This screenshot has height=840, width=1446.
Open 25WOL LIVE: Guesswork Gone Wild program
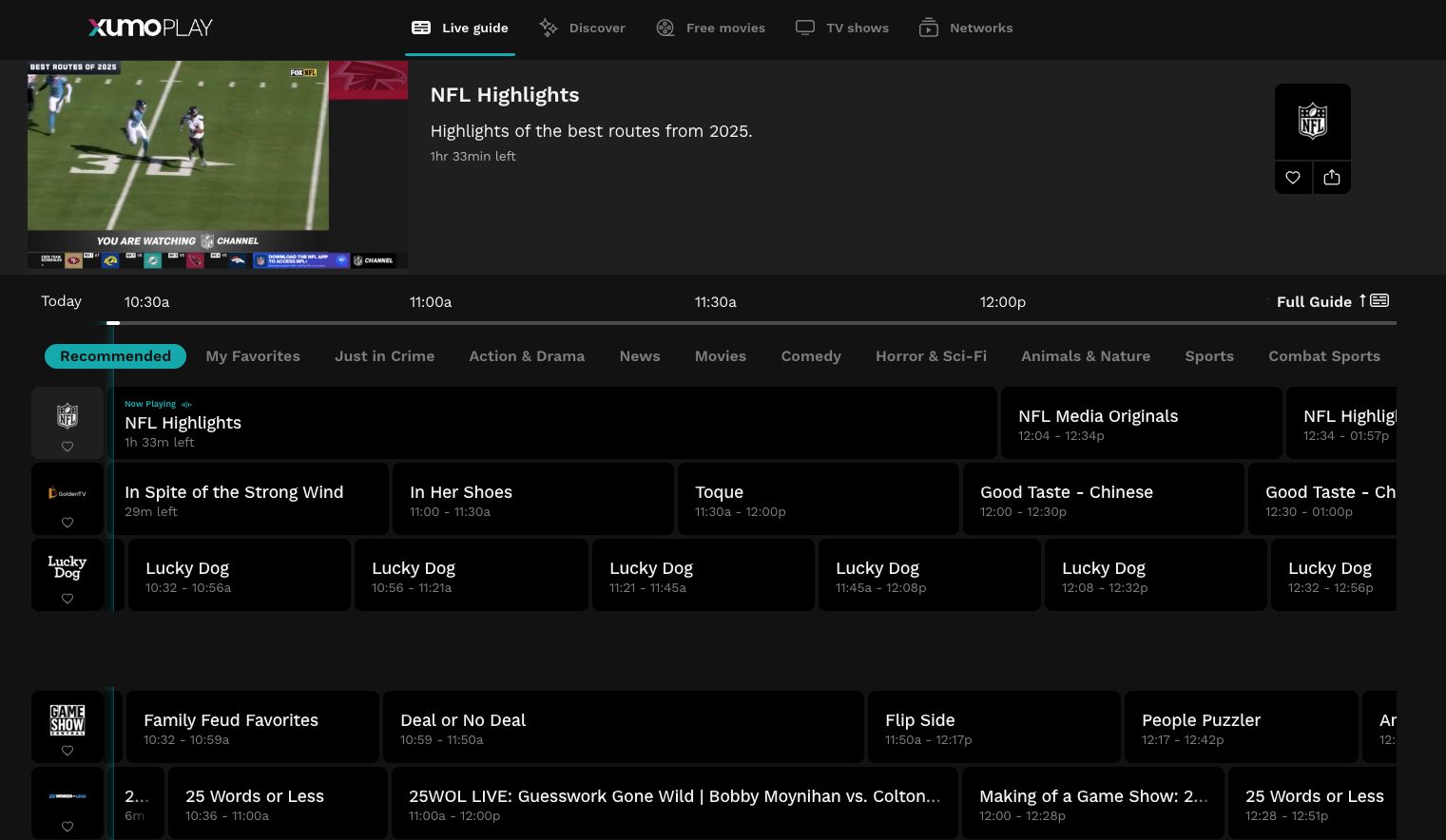click(x=675, y=803)
